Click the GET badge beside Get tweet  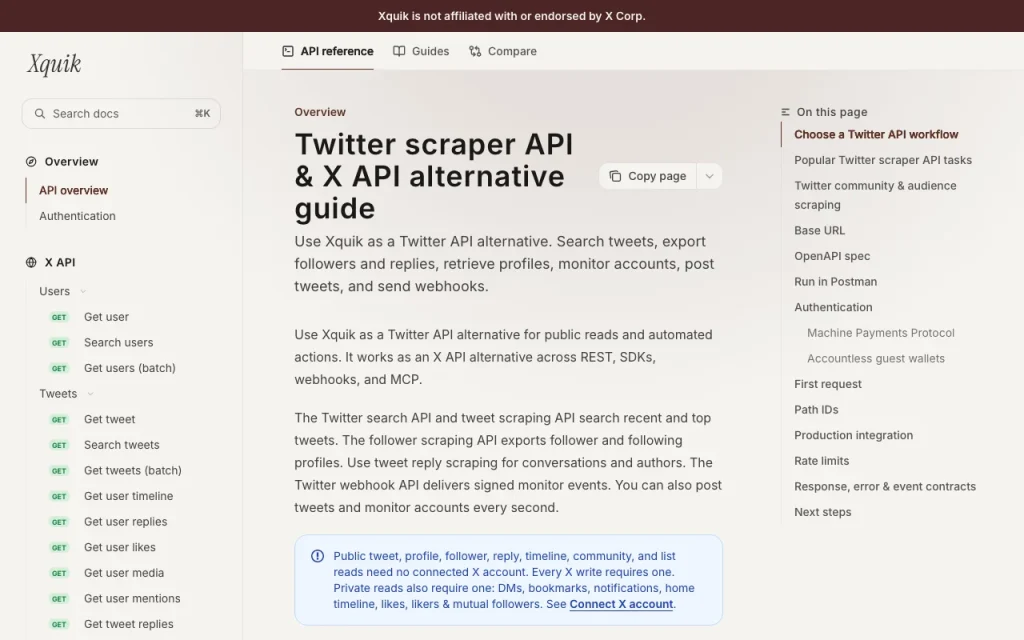click(x=59, y=420)
